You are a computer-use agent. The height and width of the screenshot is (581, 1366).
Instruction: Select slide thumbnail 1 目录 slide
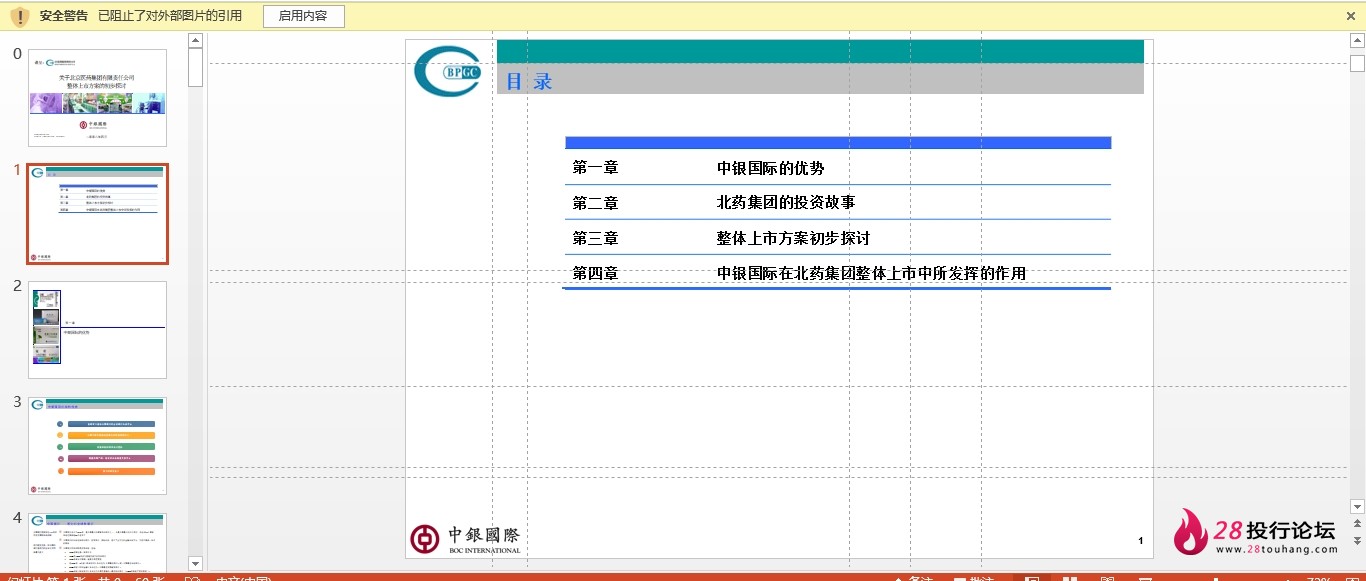[x=97, y=214]
